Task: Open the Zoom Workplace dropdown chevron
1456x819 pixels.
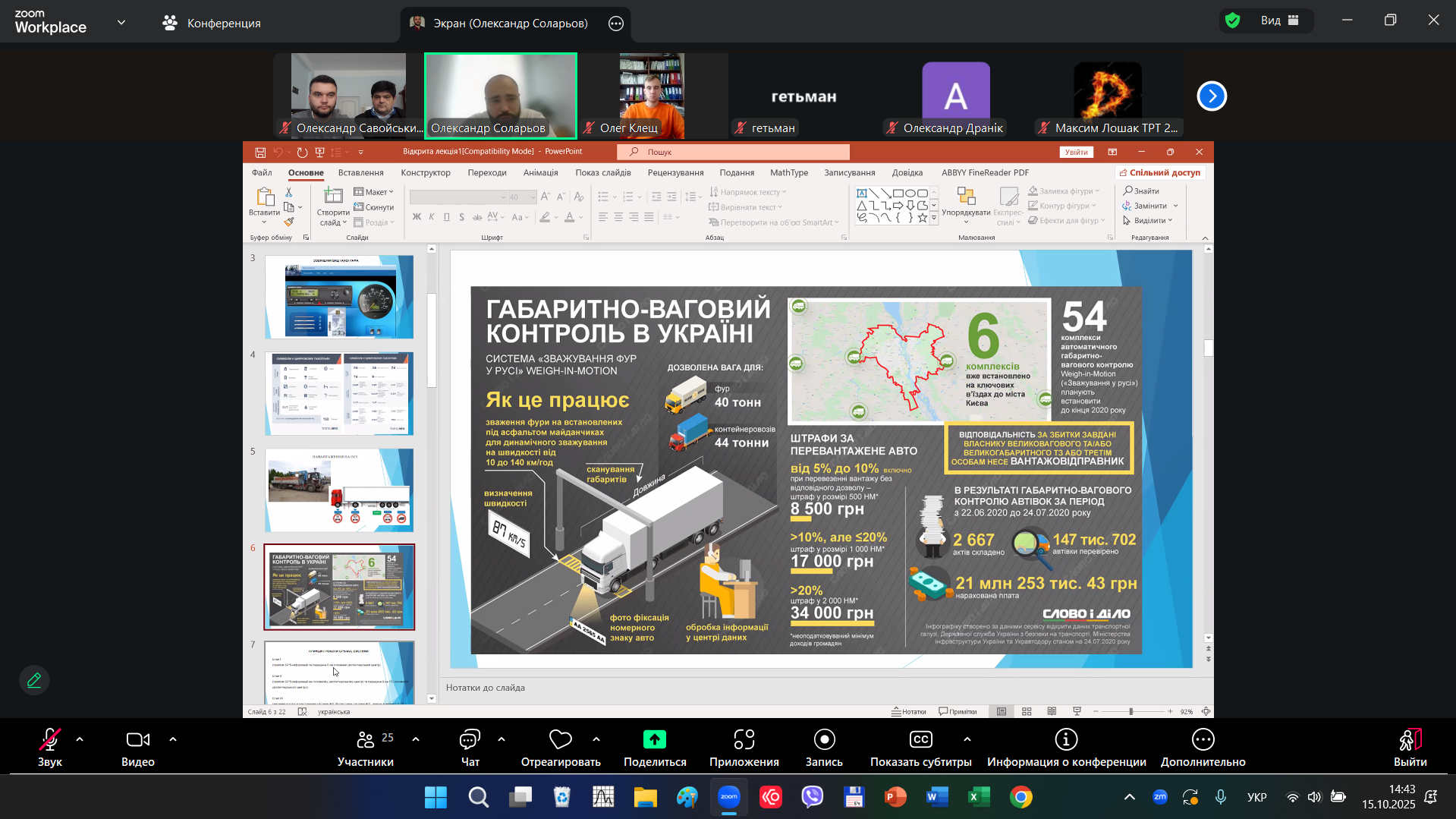Action: point(121,23)
